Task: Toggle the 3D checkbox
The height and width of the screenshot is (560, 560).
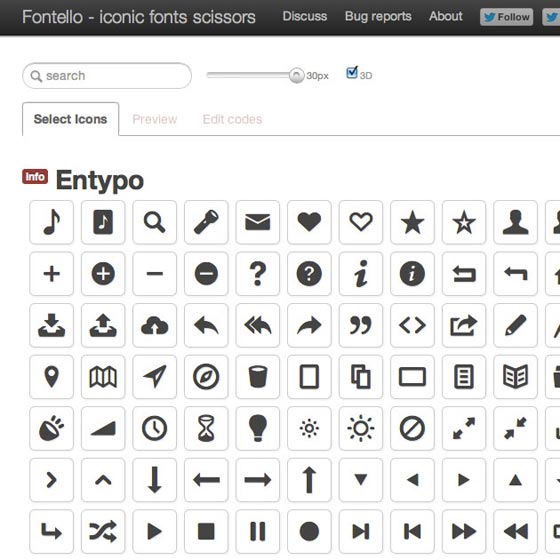Action: (352, 73)
